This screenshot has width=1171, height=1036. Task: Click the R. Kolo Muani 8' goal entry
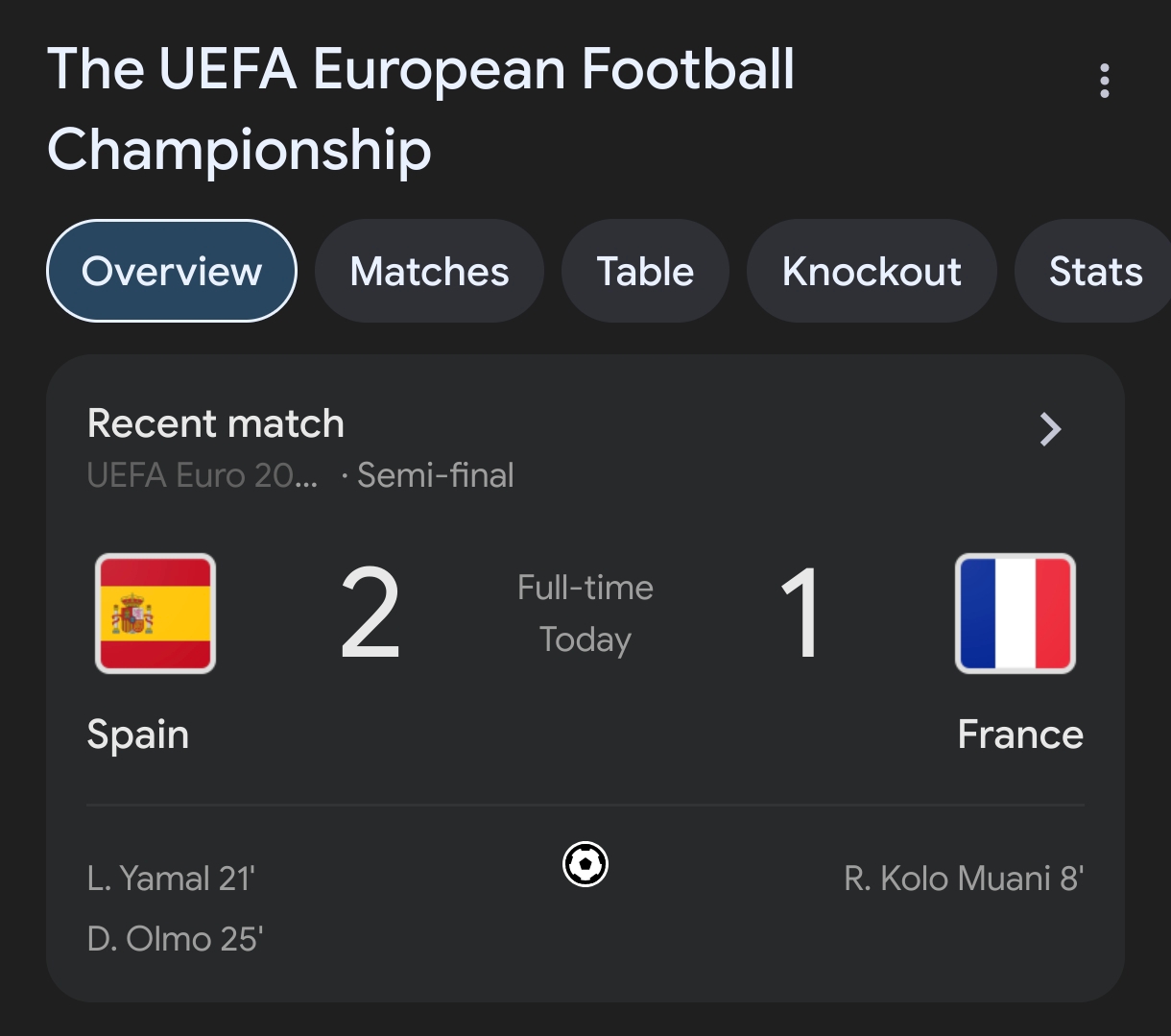(x=964, y=879)
